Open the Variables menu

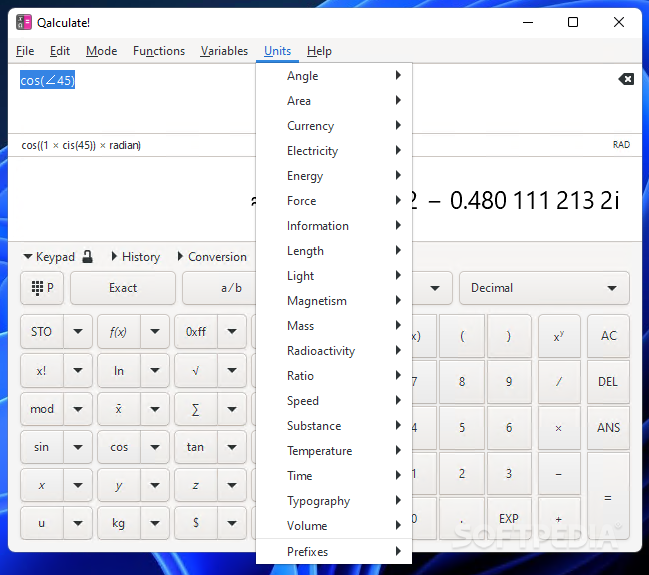[x=224, y=51]
